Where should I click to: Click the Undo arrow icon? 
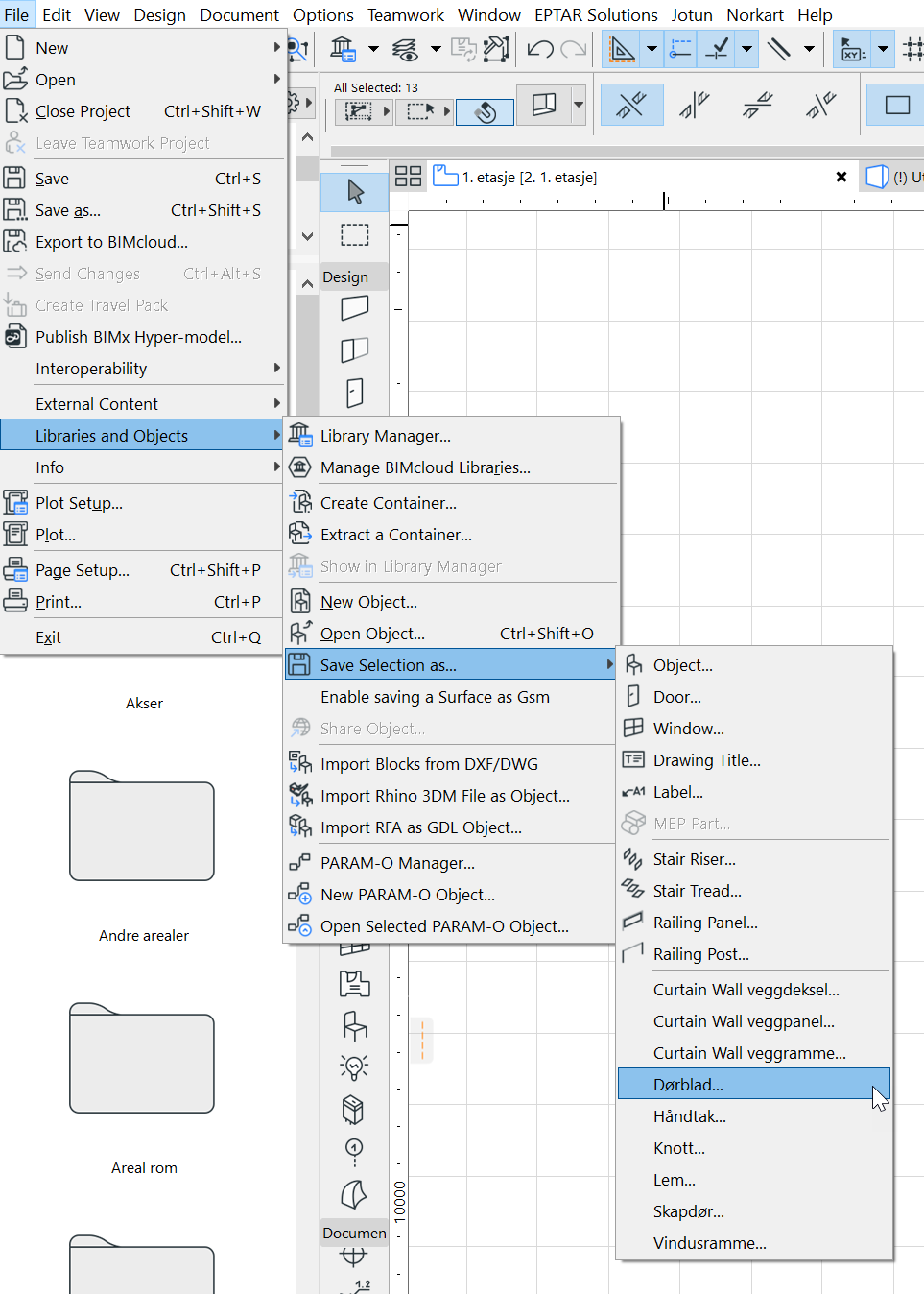(540, 49)
